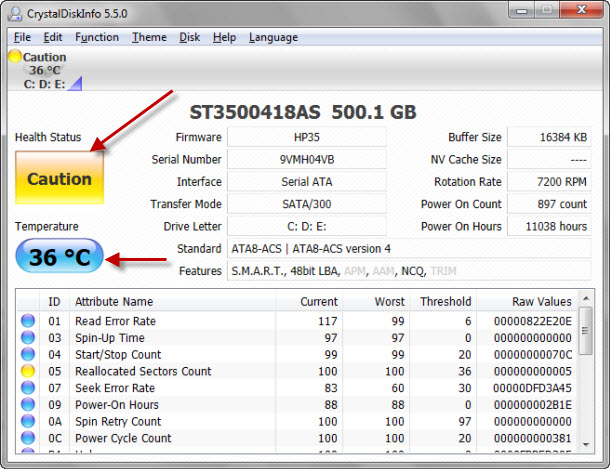Open the Theme menu
The height and width of the screenshot is (469, 610).
coord(149,37)
